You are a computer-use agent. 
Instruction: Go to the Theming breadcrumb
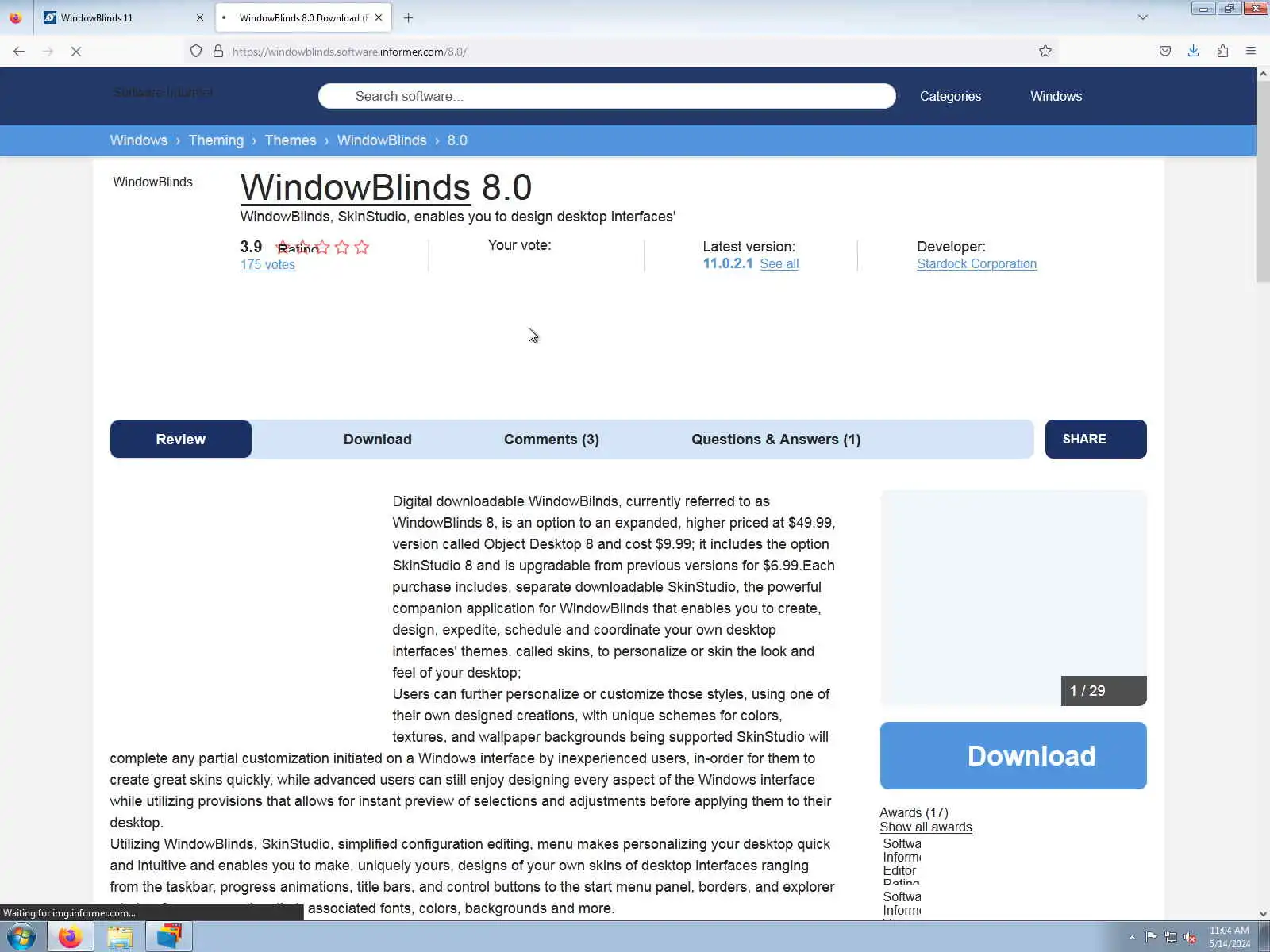pos(216,140)
